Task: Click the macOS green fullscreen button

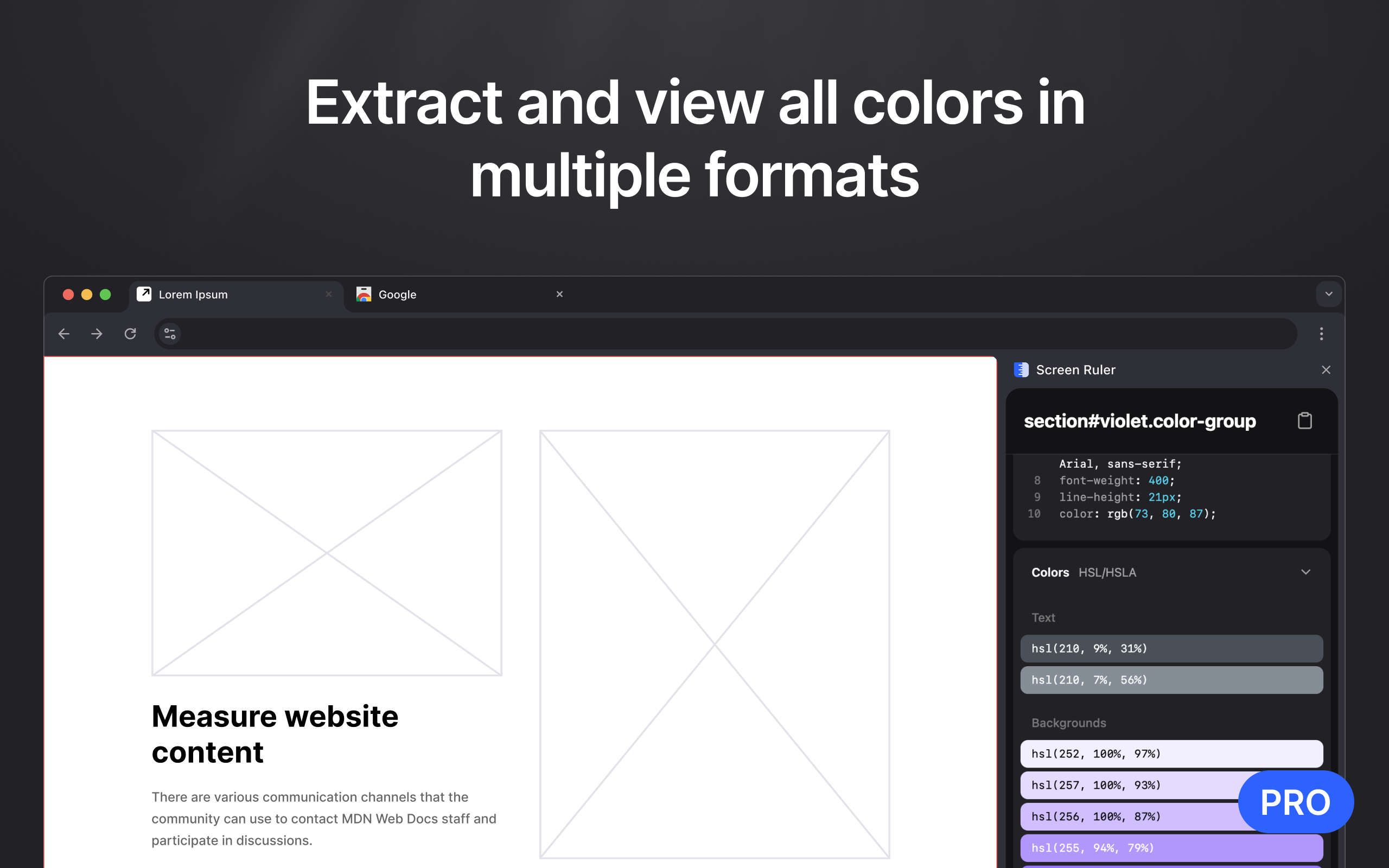Action: tap(105, 295)
